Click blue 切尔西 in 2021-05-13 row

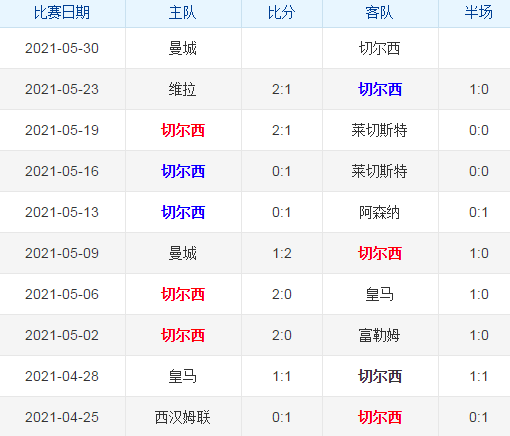(183, 212)
